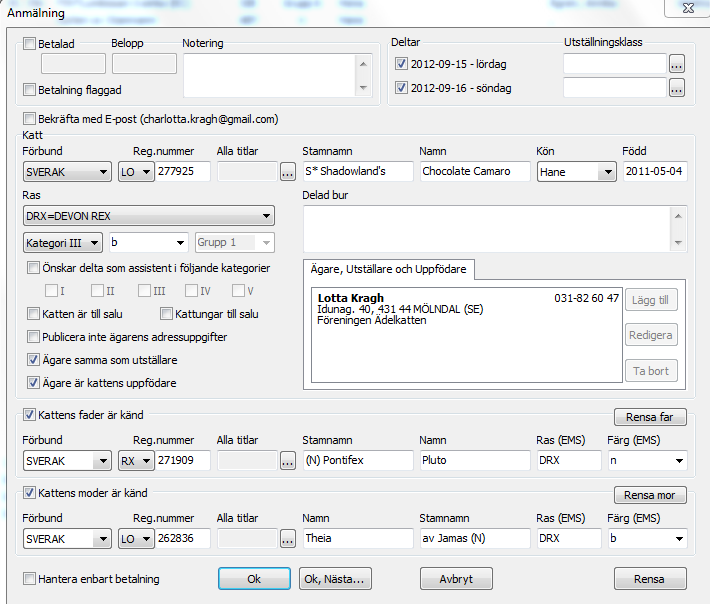Click the Rensa button
This screenshot has width=710, height=604.
coord(650,579)
